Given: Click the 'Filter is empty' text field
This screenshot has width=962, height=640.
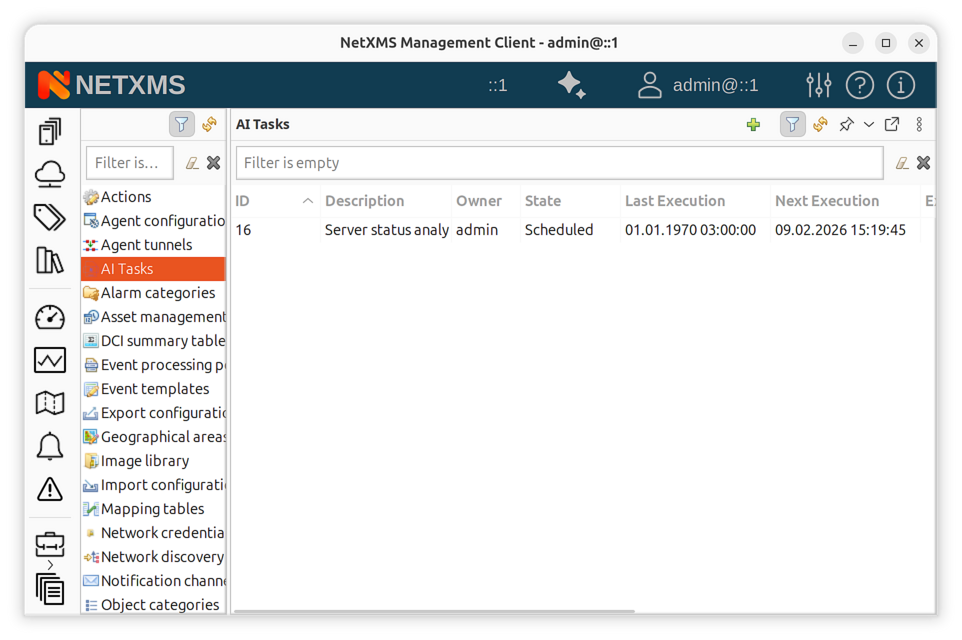Looking at the screenshot, I should tap(559, 163).
